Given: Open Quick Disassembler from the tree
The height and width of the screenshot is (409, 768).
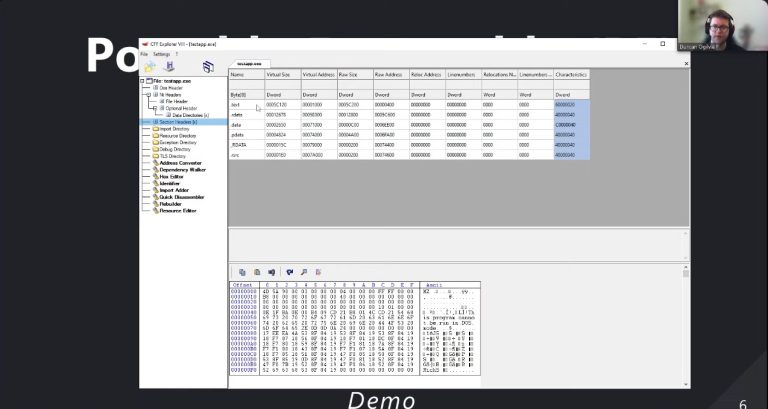Looking at the screenshot, I should coord(178,197).
